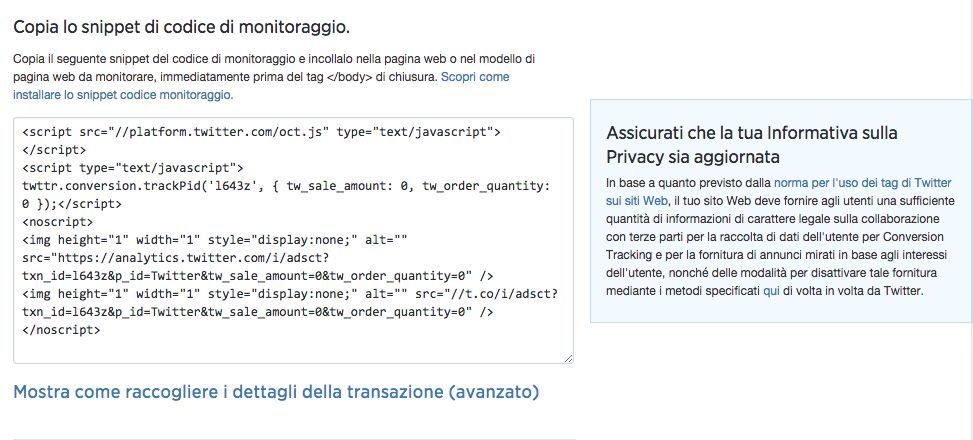
Task: Open 'norma per l'uso dei tag di Twitter' link
Action: [863, 183]
